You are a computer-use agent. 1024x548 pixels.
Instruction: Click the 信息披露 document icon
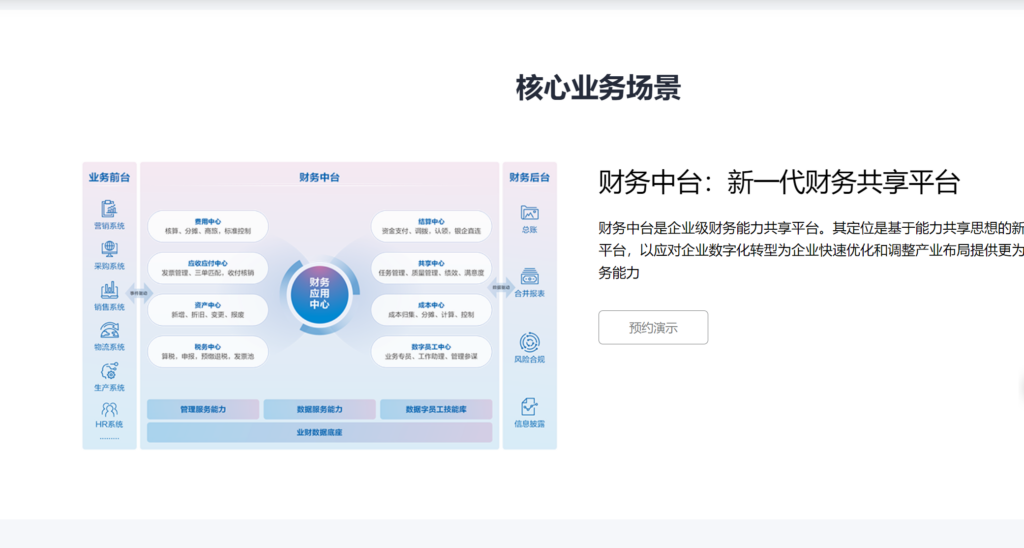click(x=529, y=407)
